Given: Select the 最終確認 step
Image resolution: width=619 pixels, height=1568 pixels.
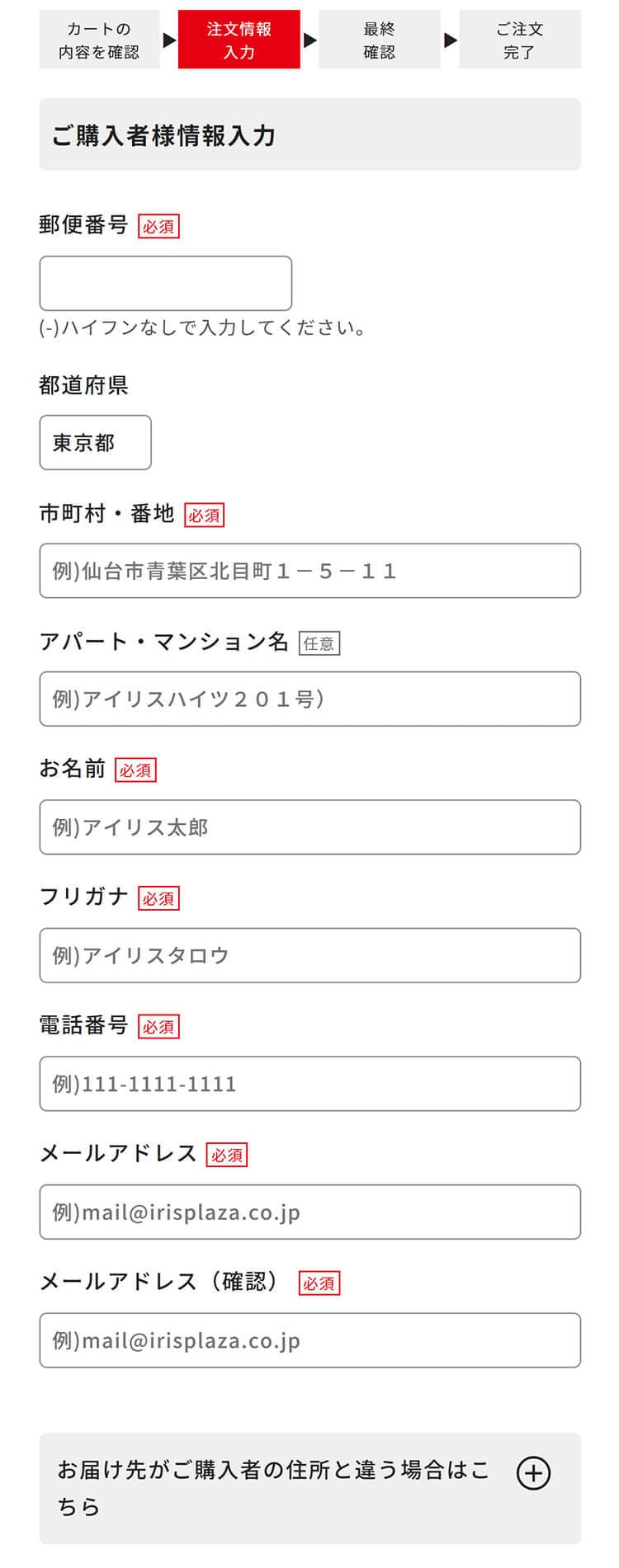Looking at the screenshot, I should (380, 40).
